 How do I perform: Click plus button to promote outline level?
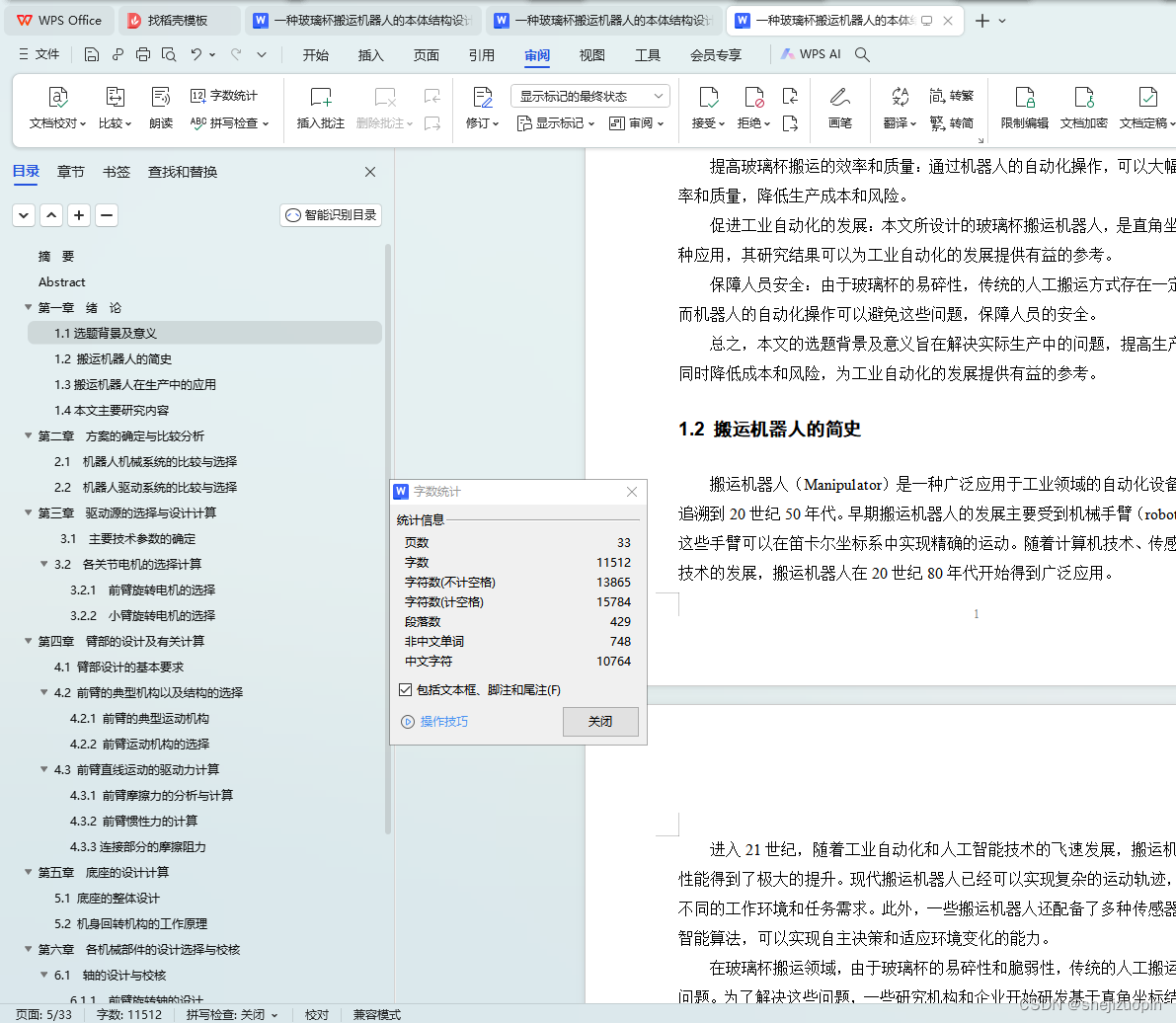coord(79,215)
